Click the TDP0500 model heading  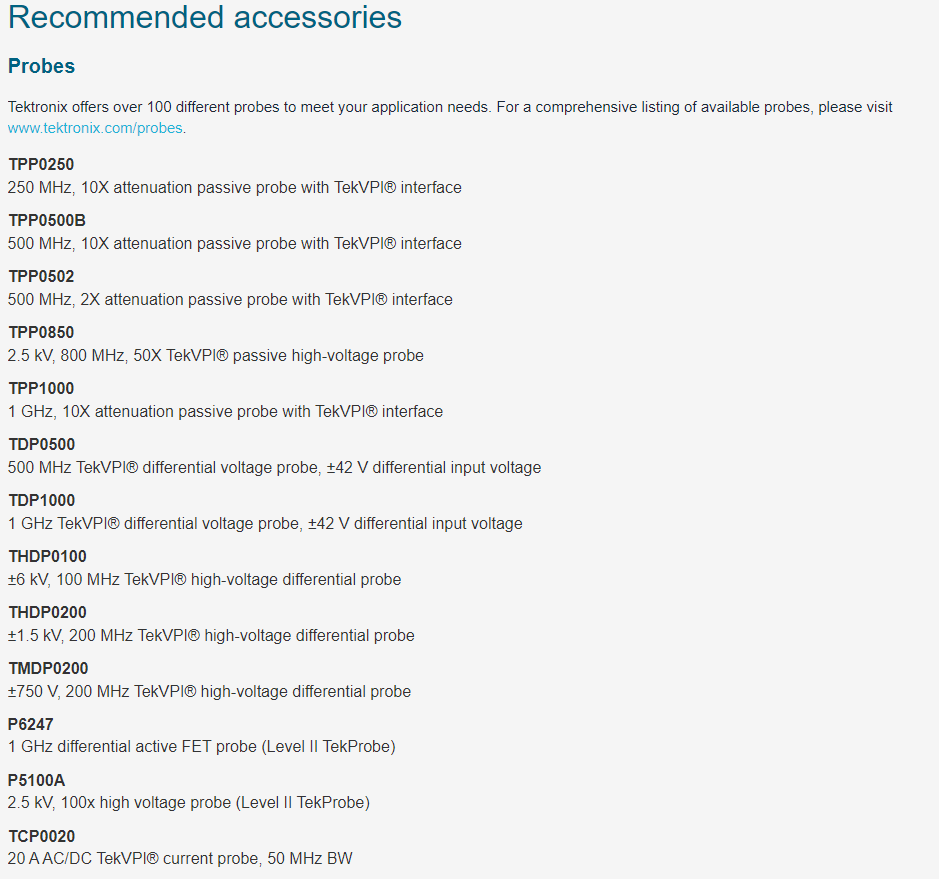point(42,444)
